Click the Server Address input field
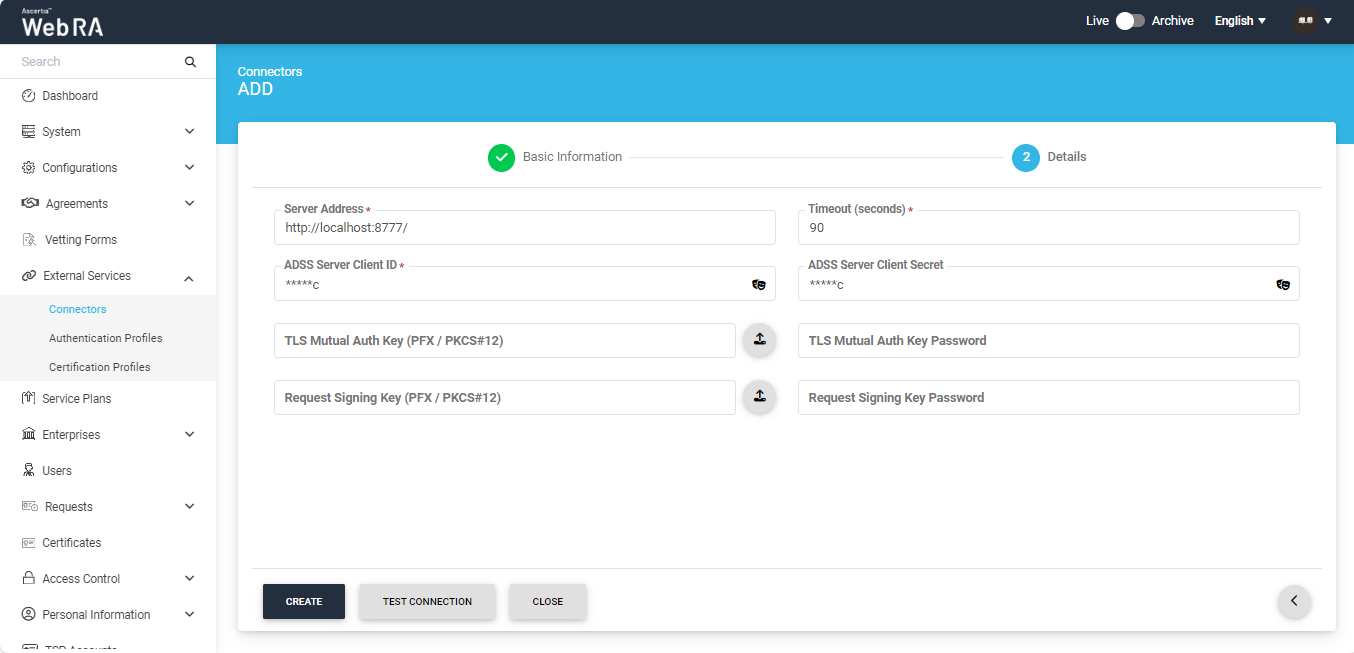 524,228
